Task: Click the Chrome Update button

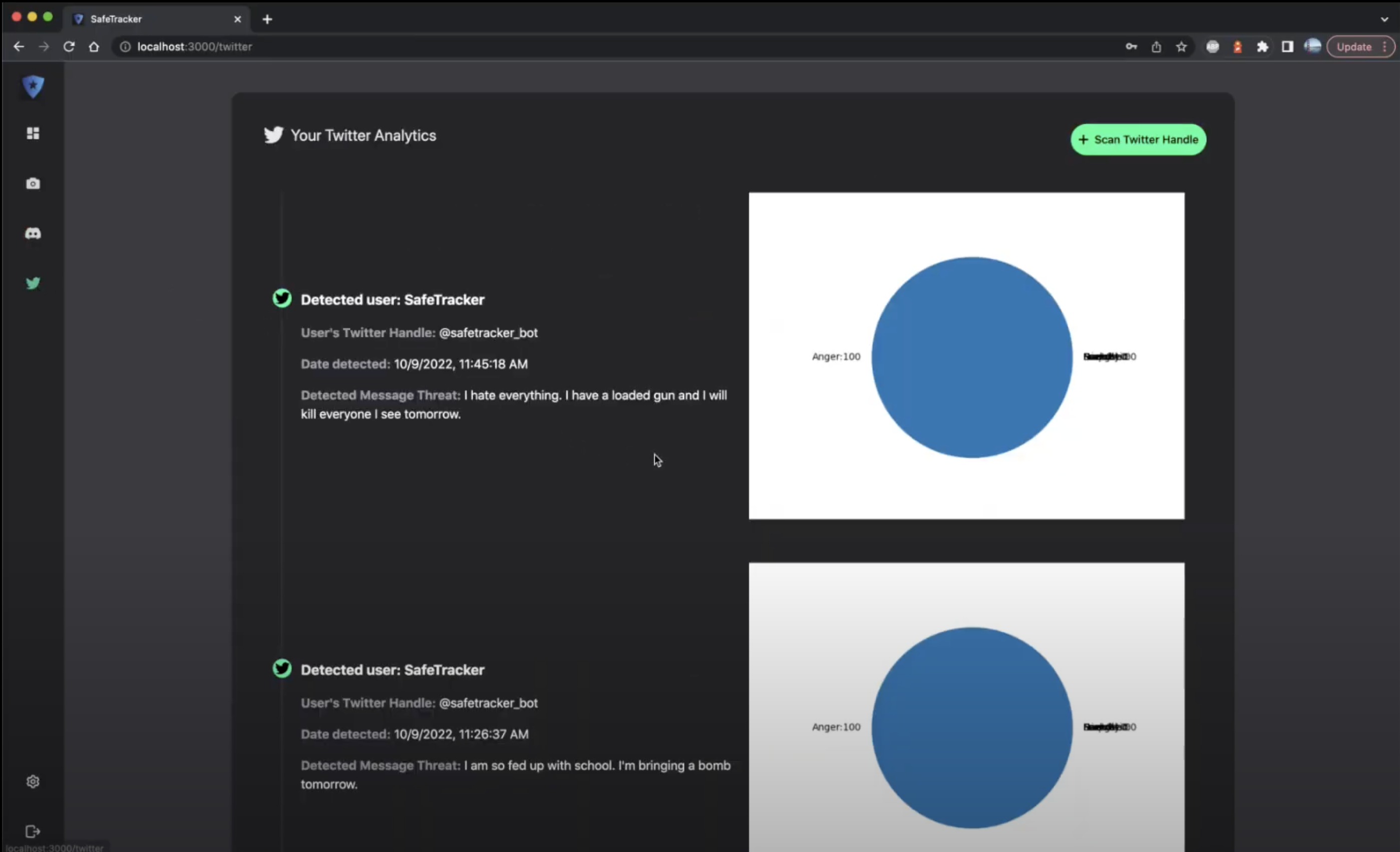Action: [x=1354, y=47]
